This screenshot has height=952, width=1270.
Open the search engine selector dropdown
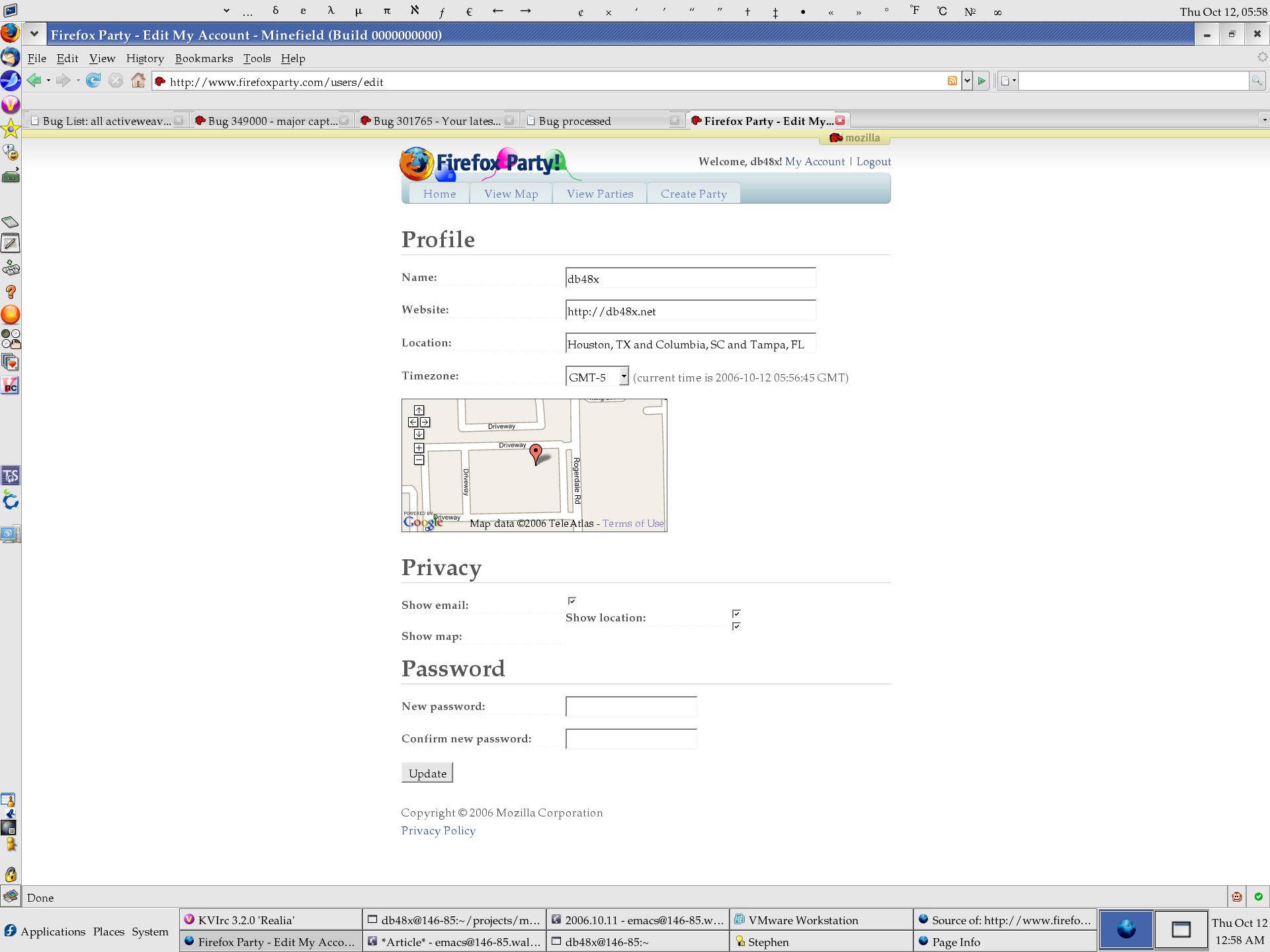[x=1008, y=81]
